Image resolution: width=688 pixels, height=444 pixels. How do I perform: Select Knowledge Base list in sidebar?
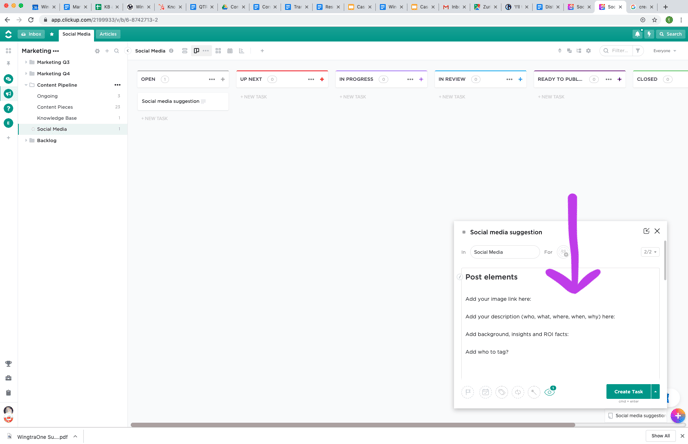(x=57, y=118)
